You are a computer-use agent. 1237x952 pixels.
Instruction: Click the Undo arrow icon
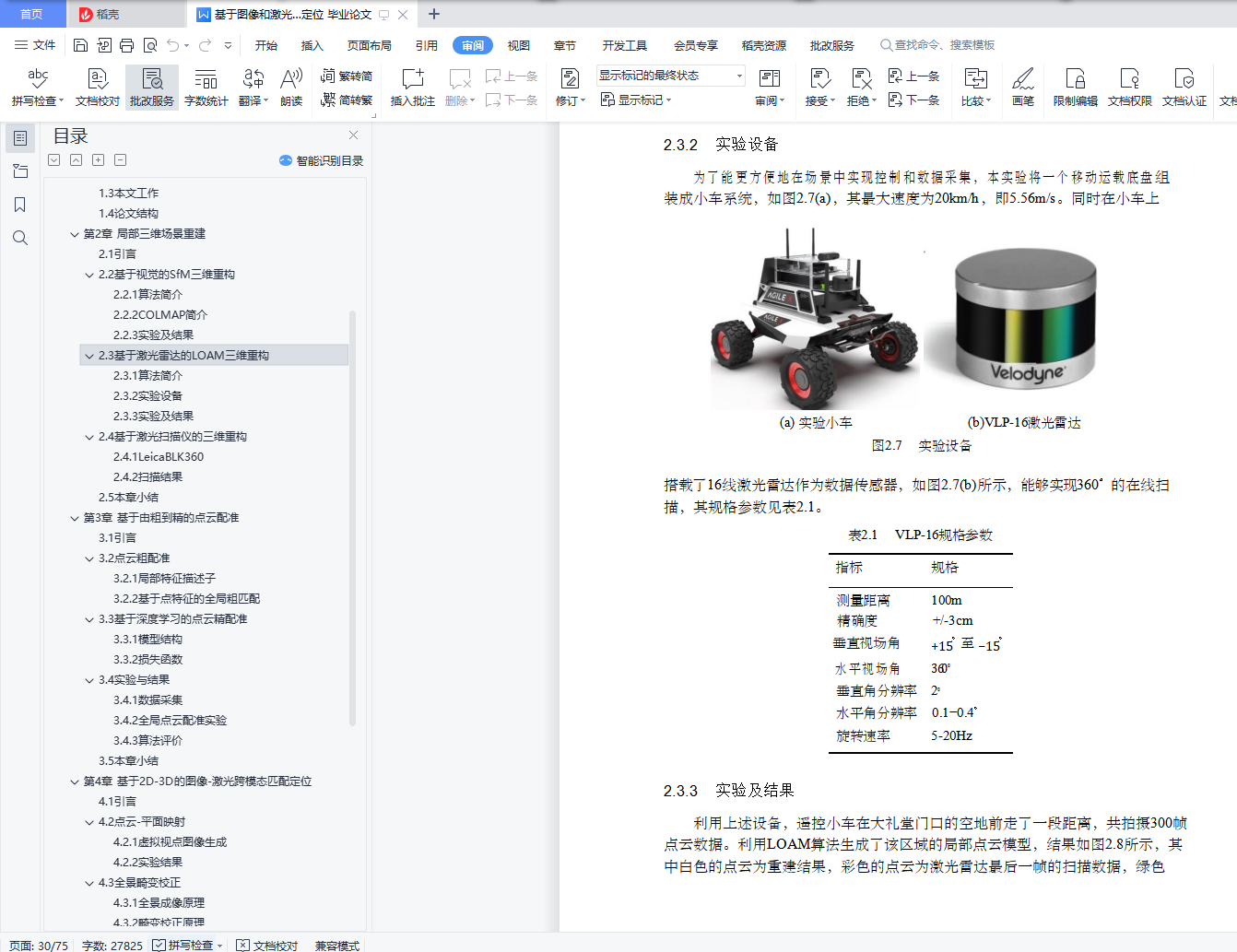click(172, 45)
